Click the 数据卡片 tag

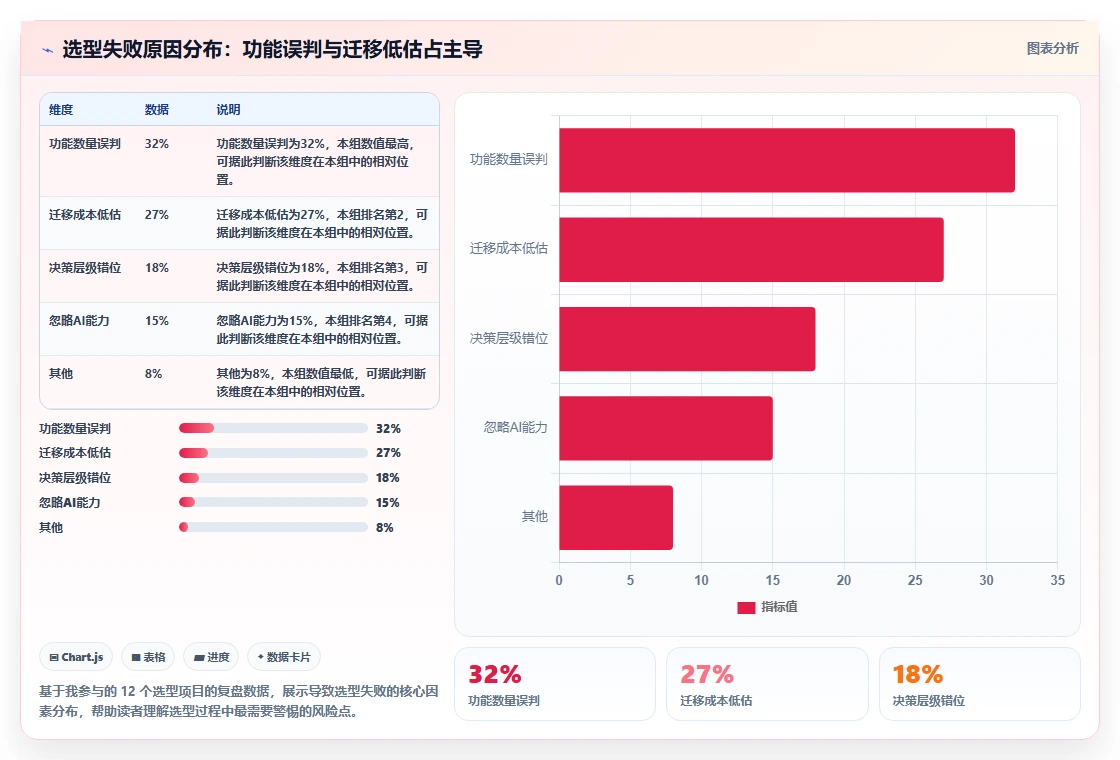[284, 657]
